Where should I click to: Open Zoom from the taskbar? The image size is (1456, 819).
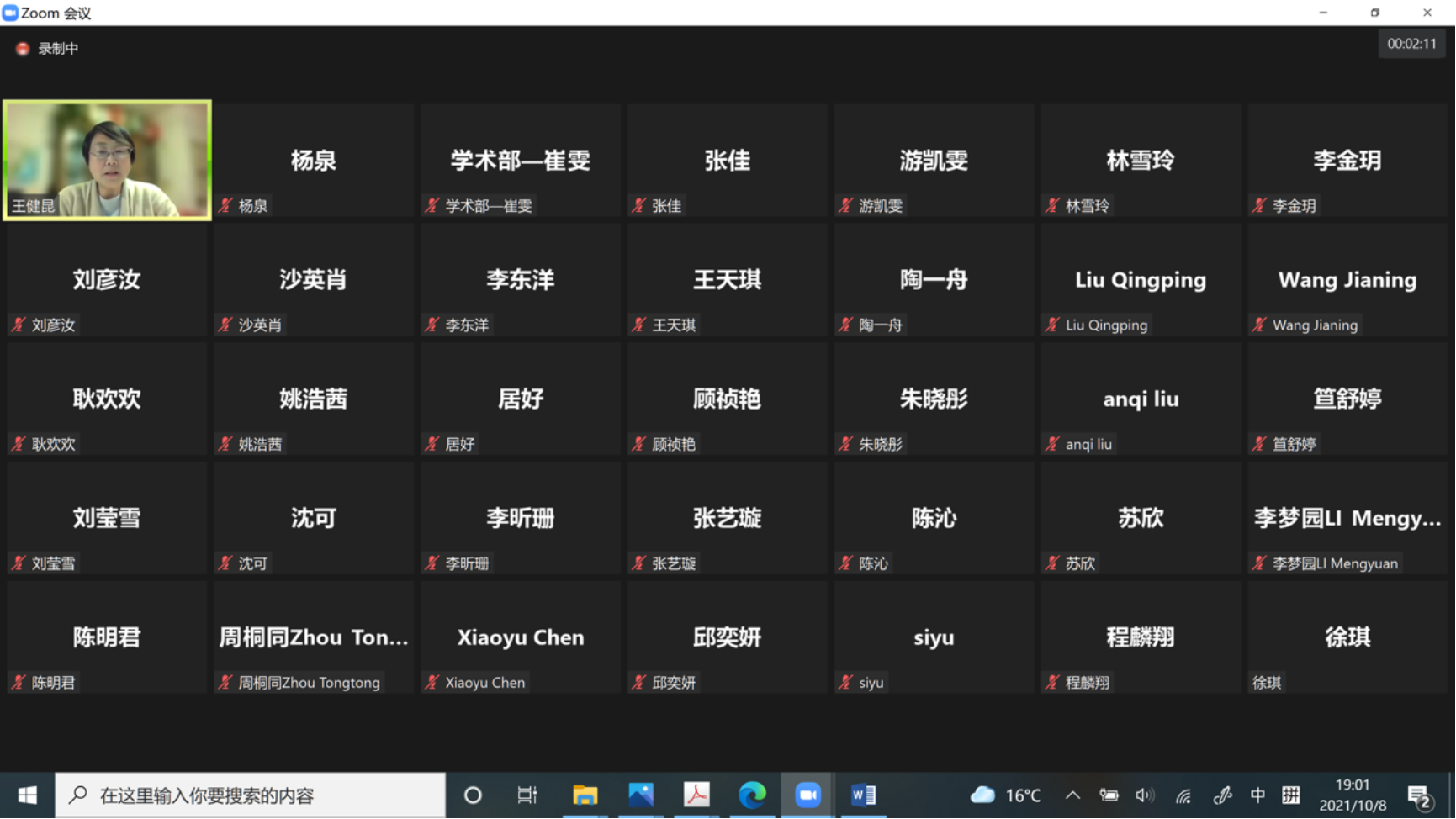807,795
